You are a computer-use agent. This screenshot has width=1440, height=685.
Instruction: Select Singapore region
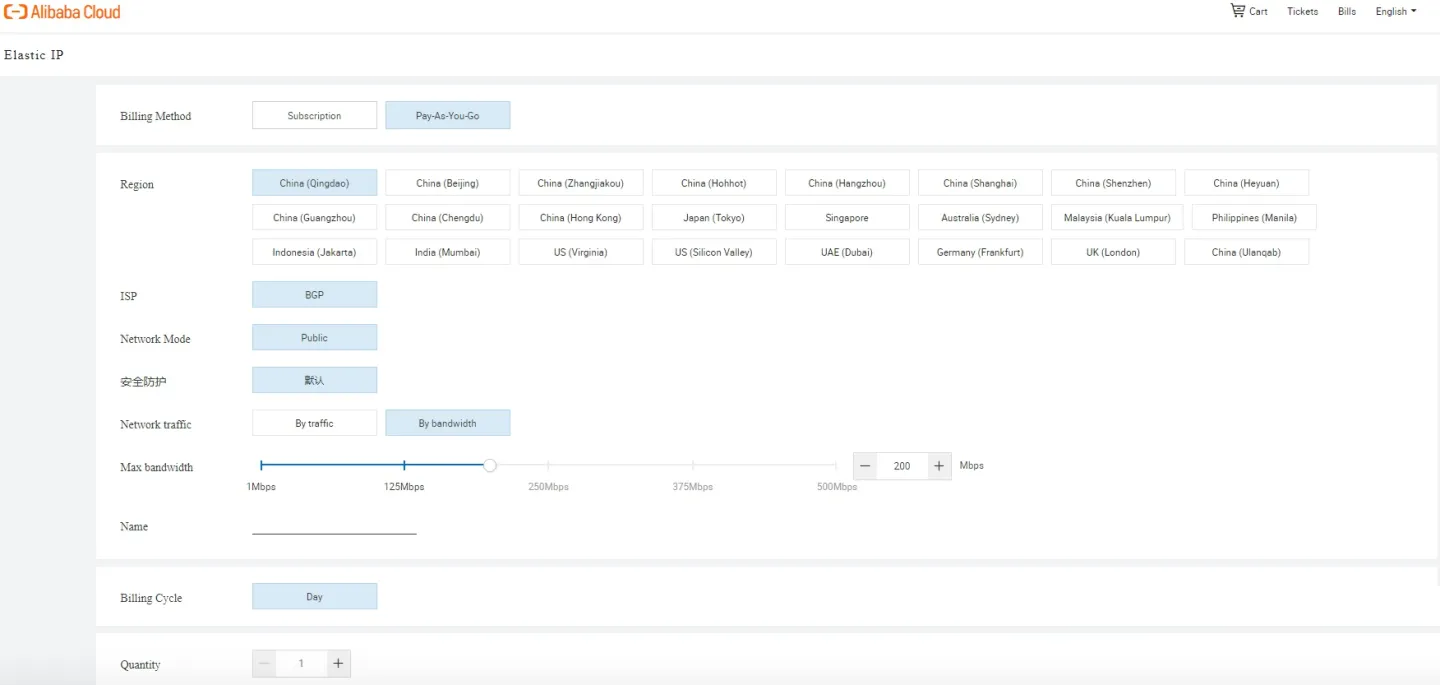pyautogui.click(x=847, y=217)
